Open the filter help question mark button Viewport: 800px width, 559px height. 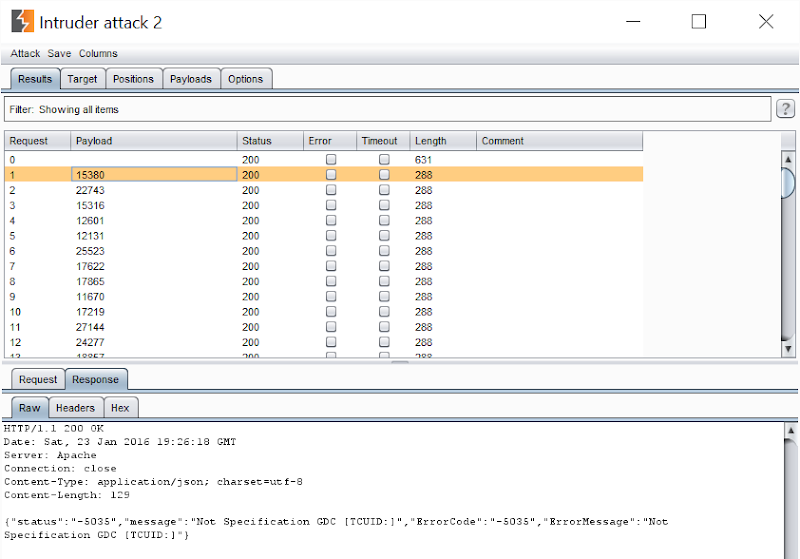[x=785, y=109]
